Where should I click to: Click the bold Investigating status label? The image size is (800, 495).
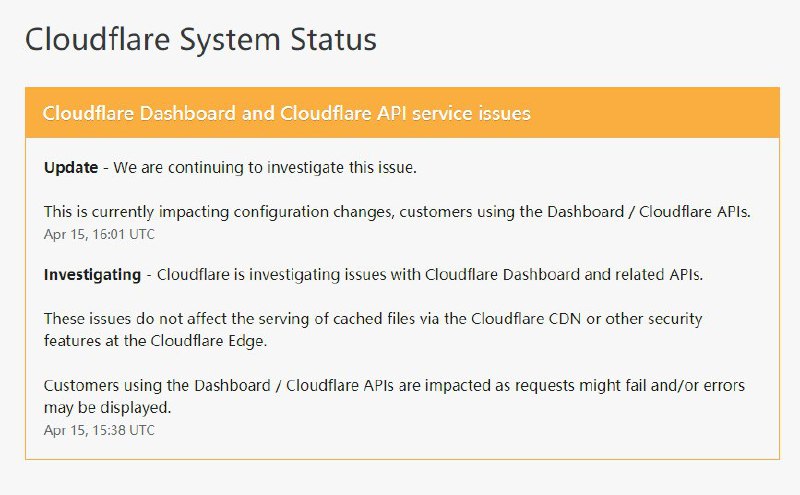(x=92, y=274)
